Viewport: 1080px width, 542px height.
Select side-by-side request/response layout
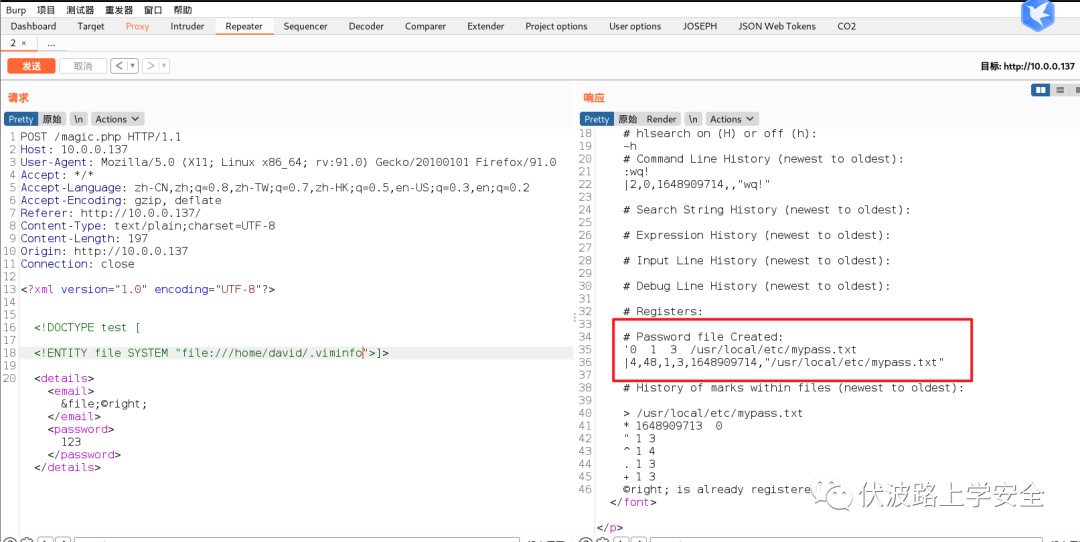(1041, 90)
